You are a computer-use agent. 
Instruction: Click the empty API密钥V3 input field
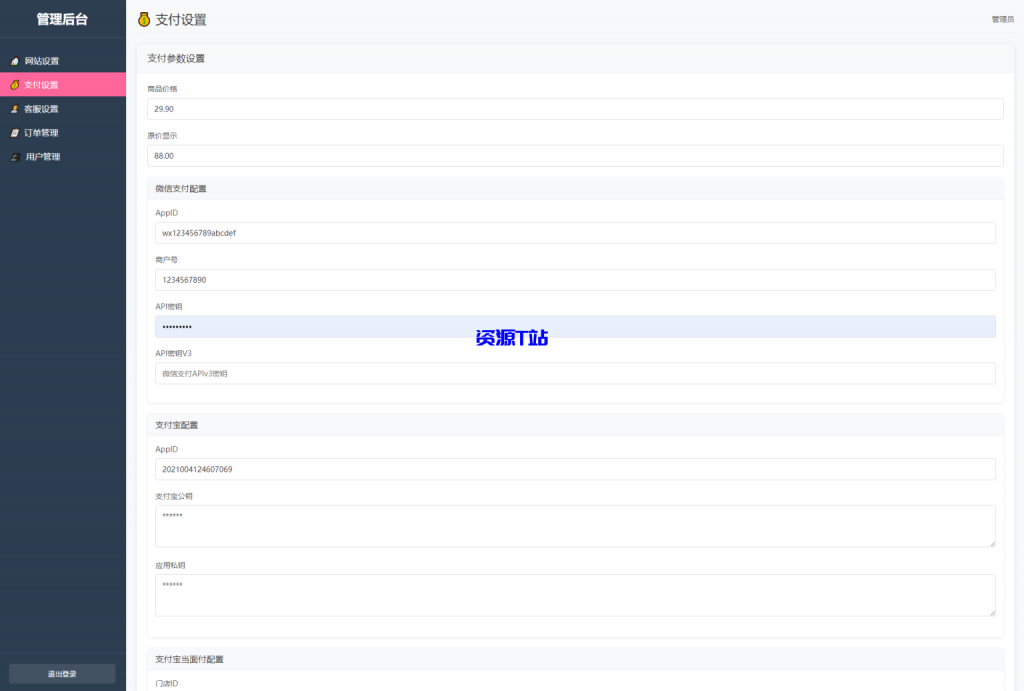point(575,373)
